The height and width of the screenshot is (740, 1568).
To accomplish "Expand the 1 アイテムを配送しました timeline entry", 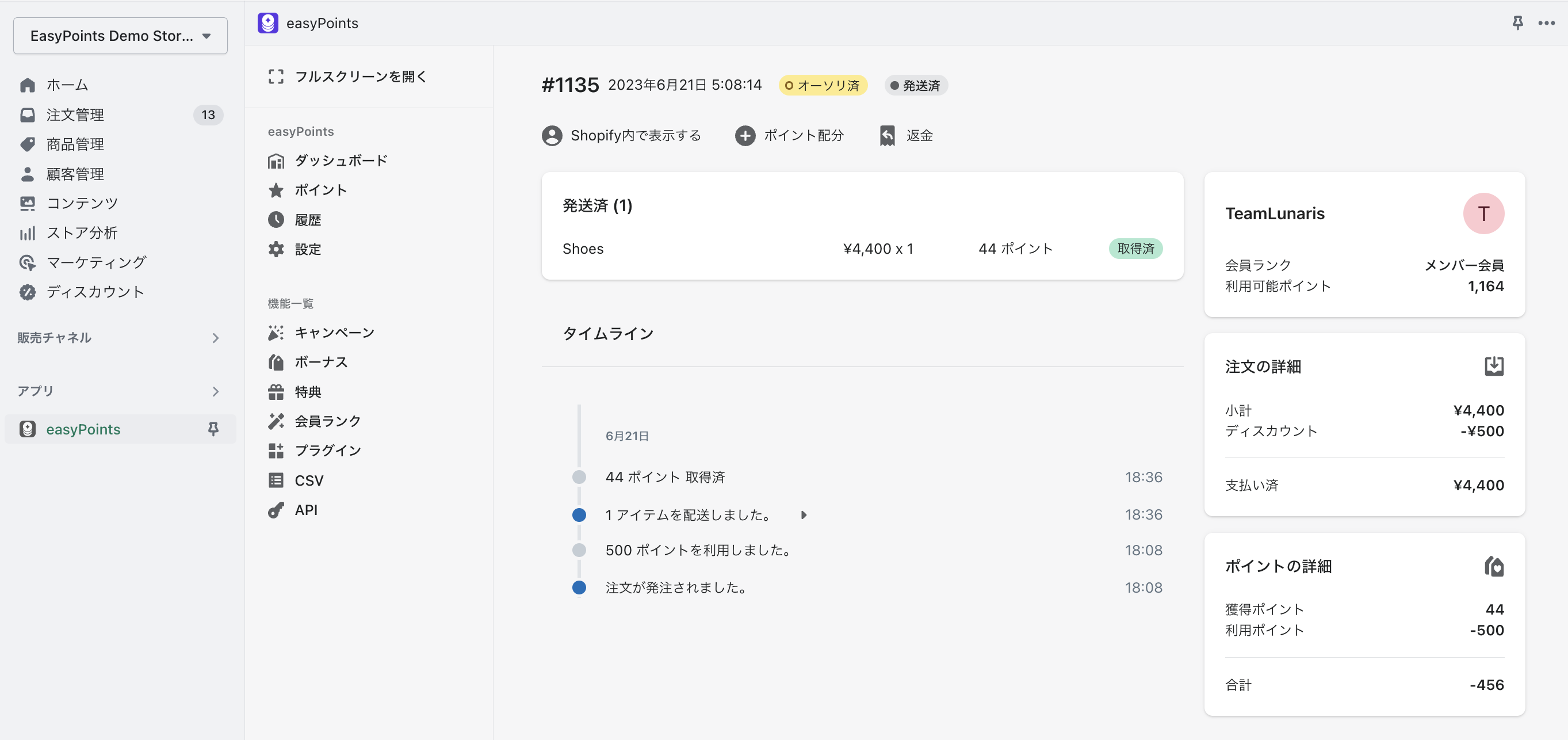I will pyautogui.click(x=804, y=514).
